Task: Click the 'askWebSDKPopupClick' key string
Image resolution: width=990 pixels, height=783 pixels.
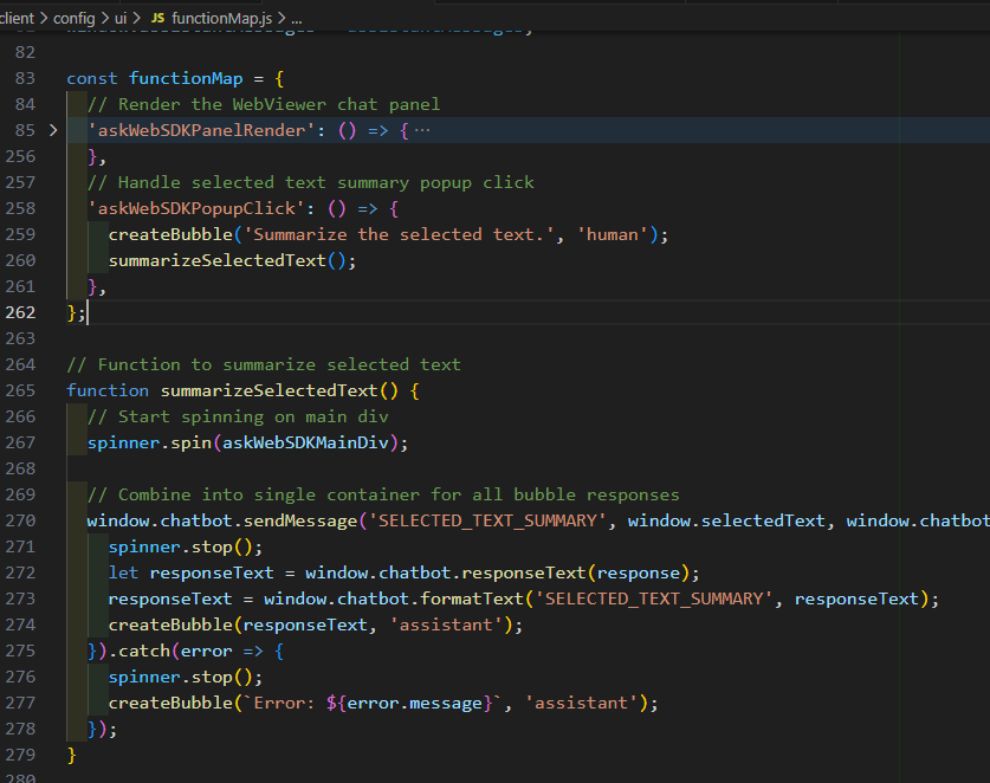Action: 196,208
